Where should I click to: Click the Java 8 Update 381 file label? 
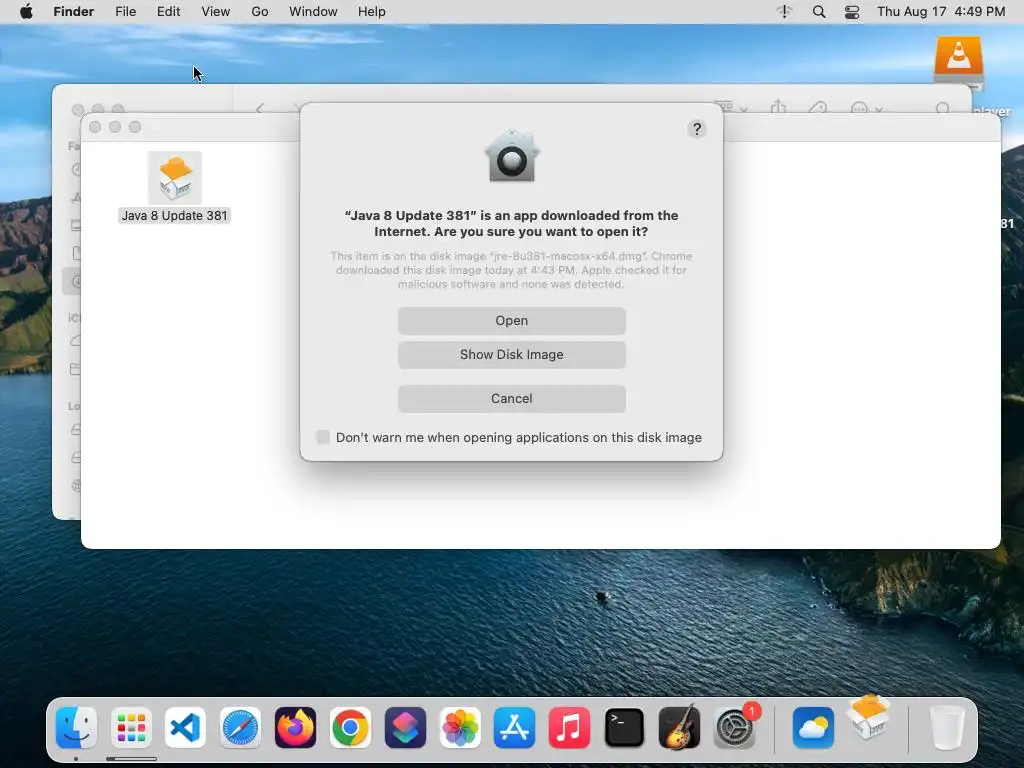[x=174, y=216]
